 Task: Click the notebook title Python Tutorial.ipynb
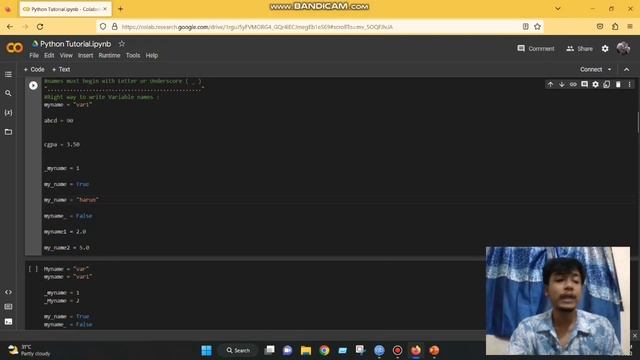point(76,44)
